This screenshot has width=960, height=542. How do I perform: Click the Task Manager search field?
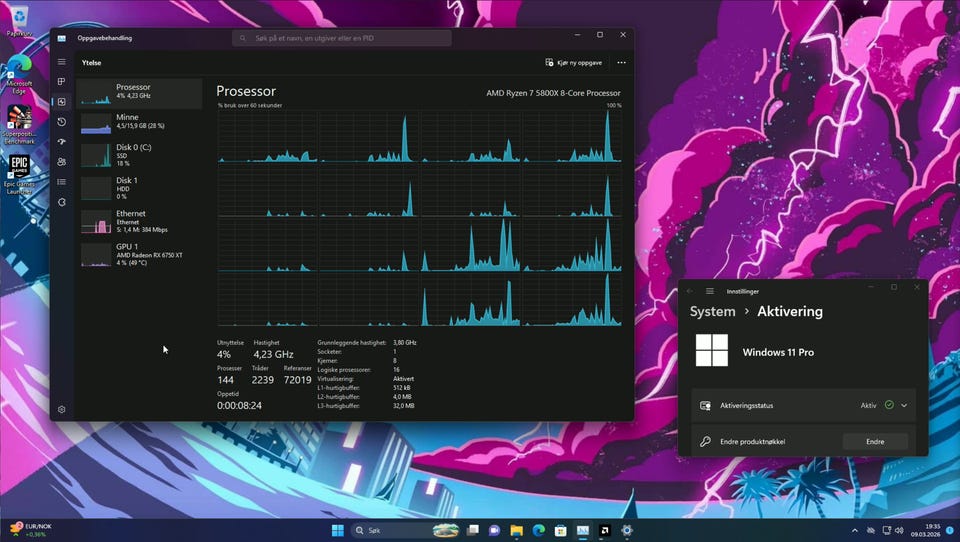[x=342, y=38]
